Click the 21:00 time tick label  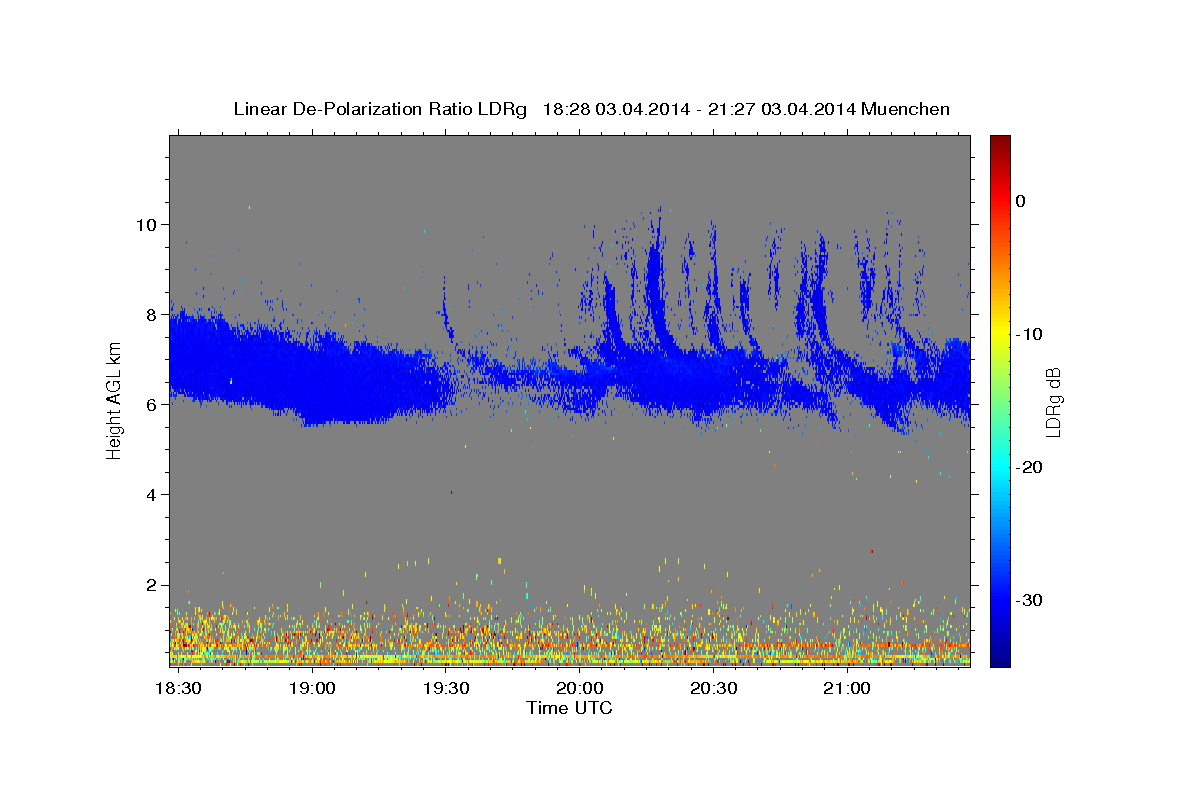click(846, 689)
